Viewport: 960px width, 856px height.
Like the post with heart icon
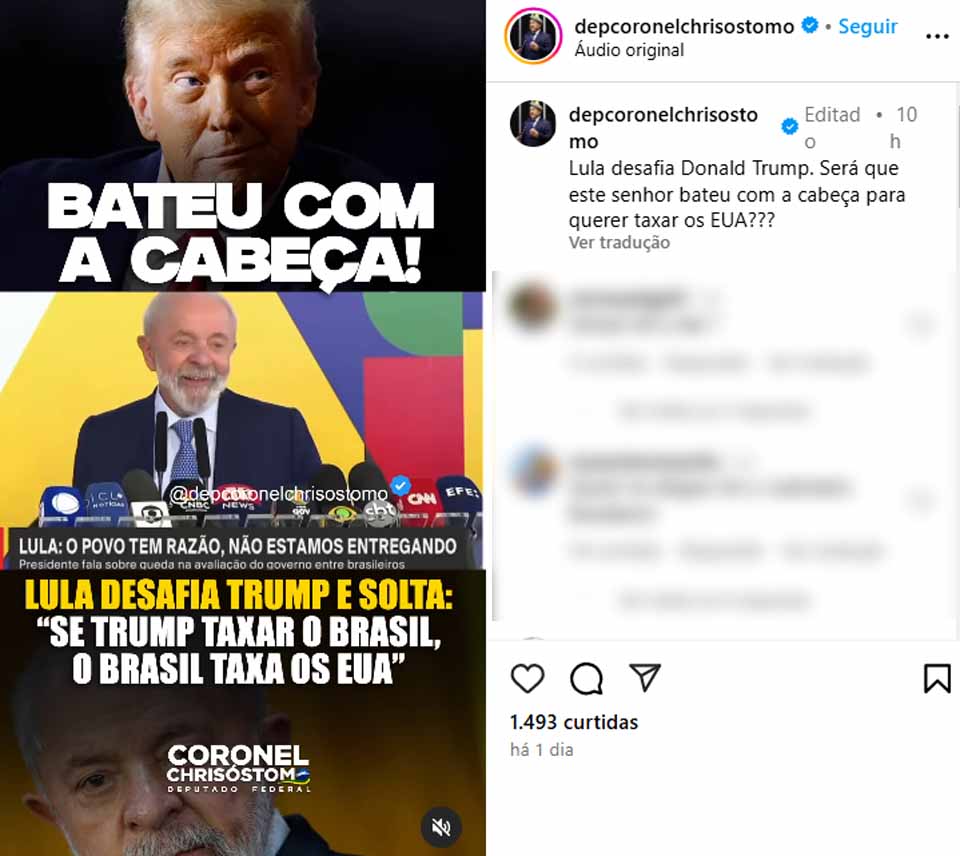(x=527, y=678)
